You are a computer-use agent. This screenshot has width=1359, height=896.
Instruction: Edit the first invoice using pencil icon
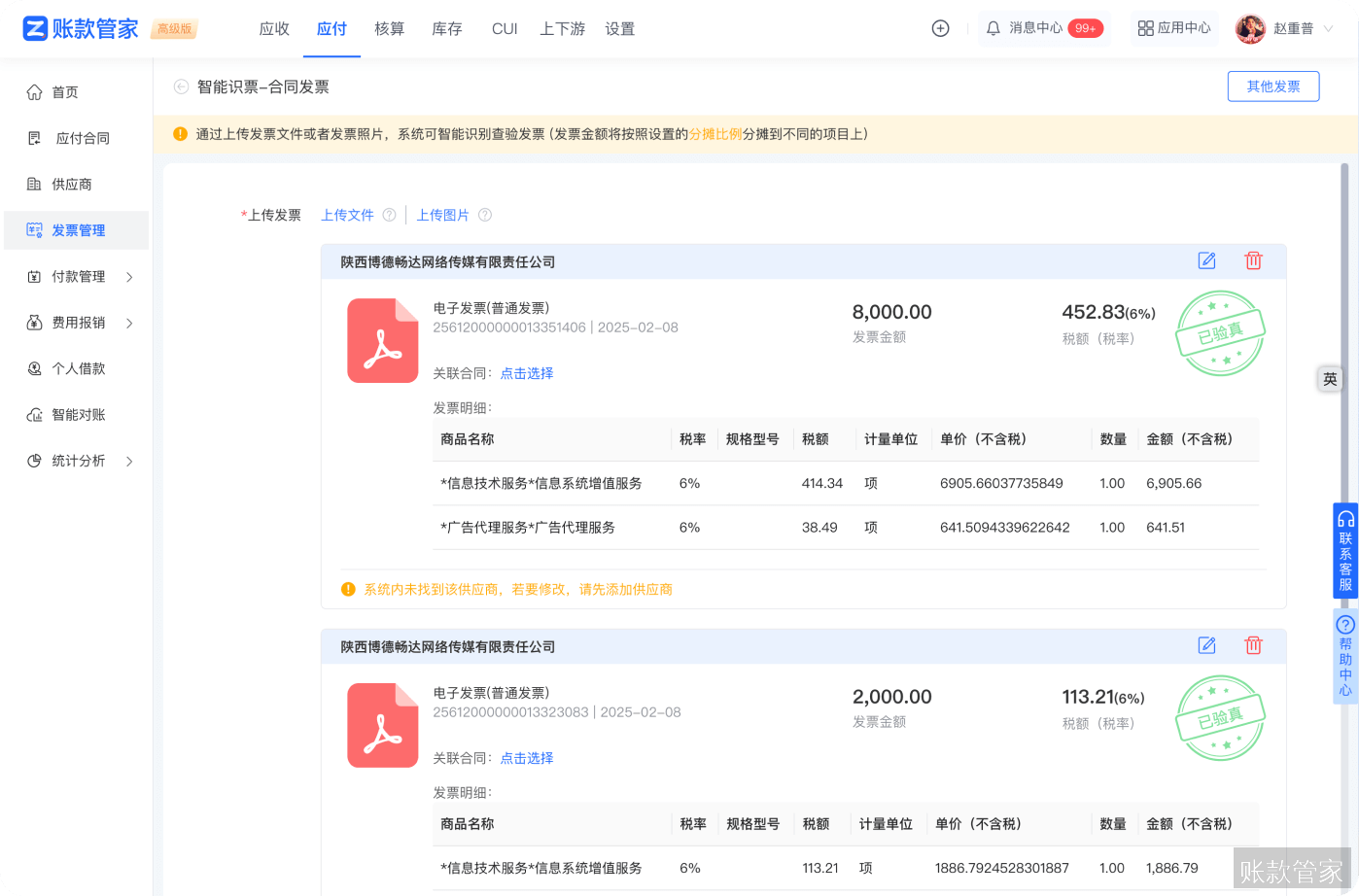(1206, 260)
